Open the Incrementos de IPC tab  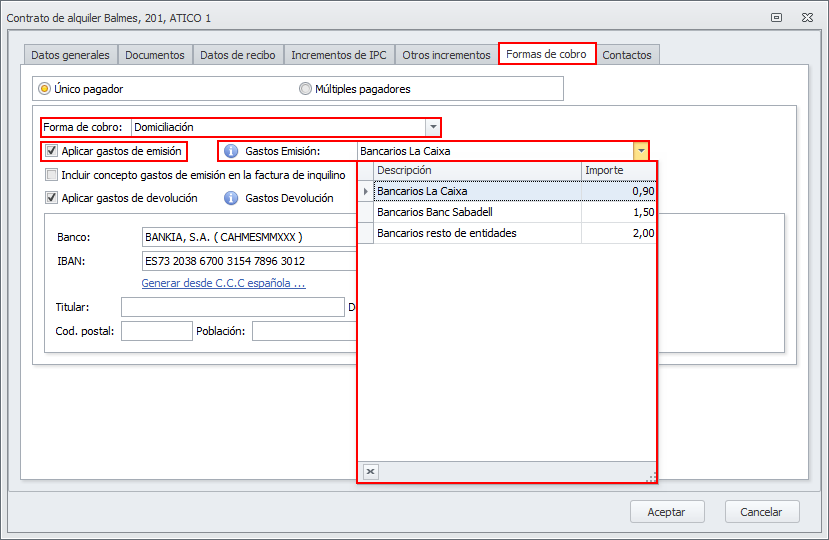[x=338, y=55]
